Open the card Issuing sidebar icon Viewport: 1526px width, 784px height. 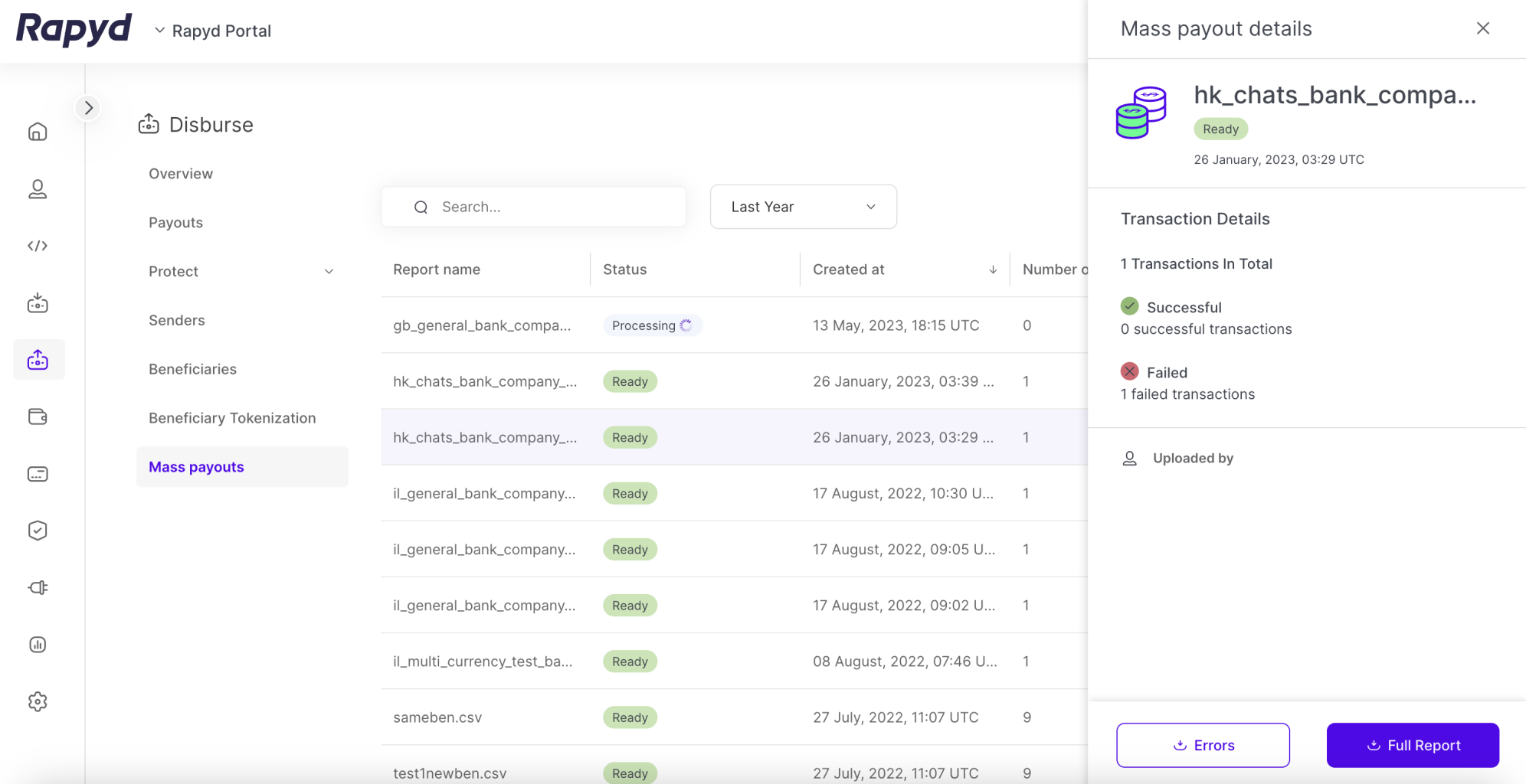click(38, 474)
